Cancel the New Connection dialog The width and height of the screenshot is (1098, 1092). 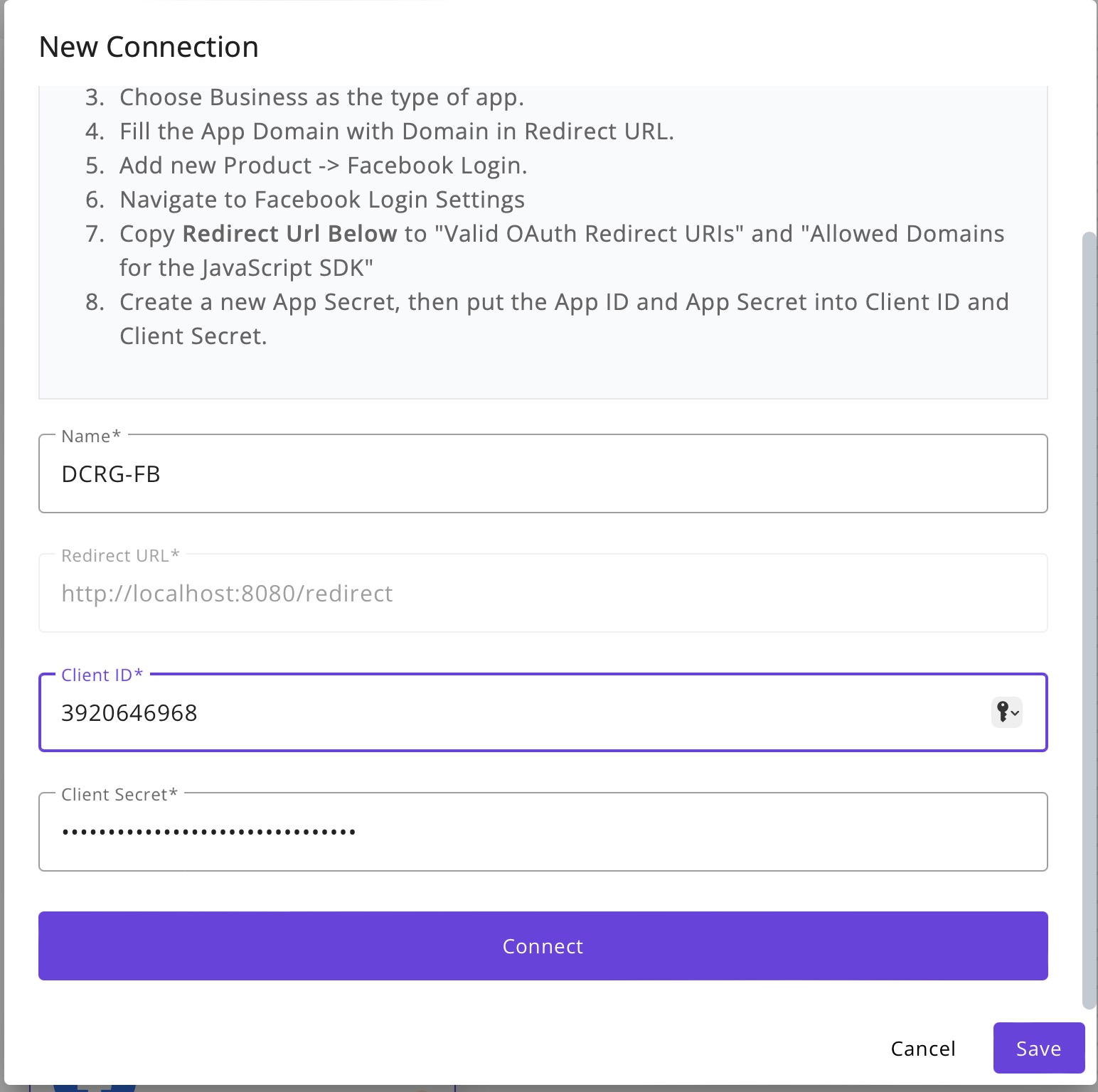(x=922, y=1049)
